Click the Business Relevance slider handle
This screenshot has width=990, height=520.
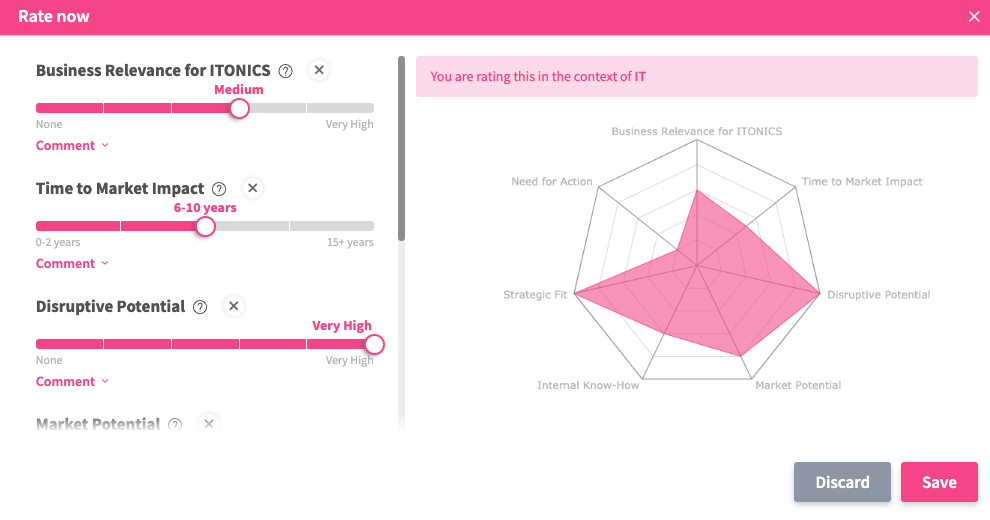239,108
